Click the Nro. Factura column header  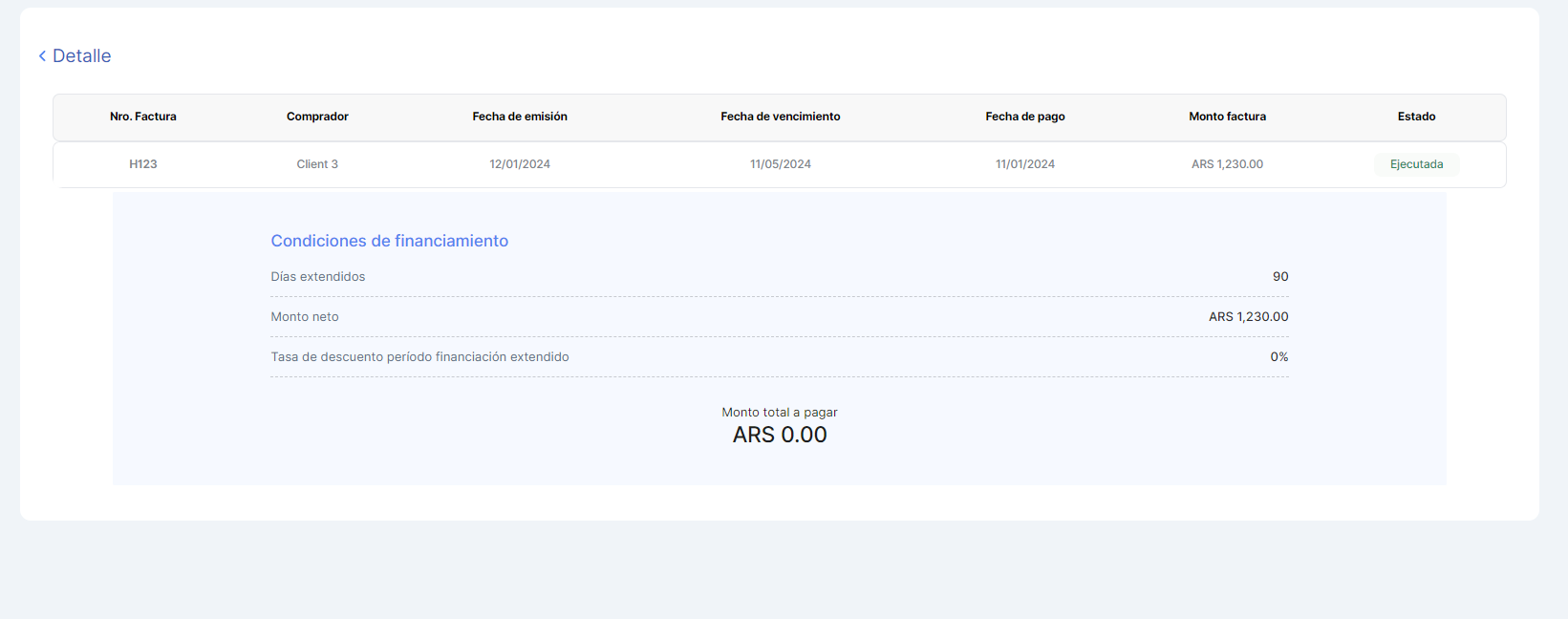pyautogui.click(x=143, y=117)
